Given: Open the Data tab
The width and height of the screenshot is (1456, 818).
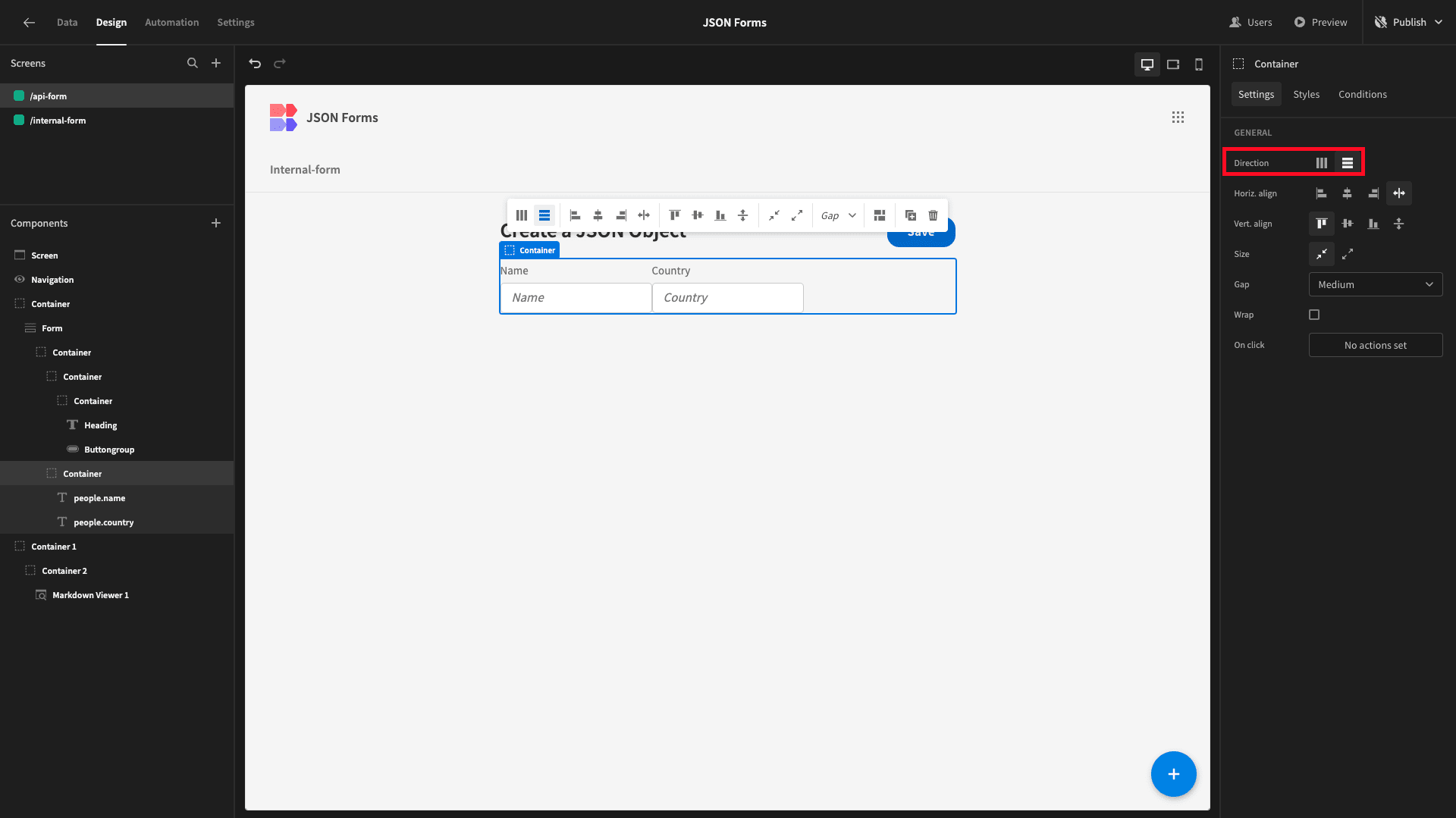Looking at the screenshot, I should [x=67, y=22].
